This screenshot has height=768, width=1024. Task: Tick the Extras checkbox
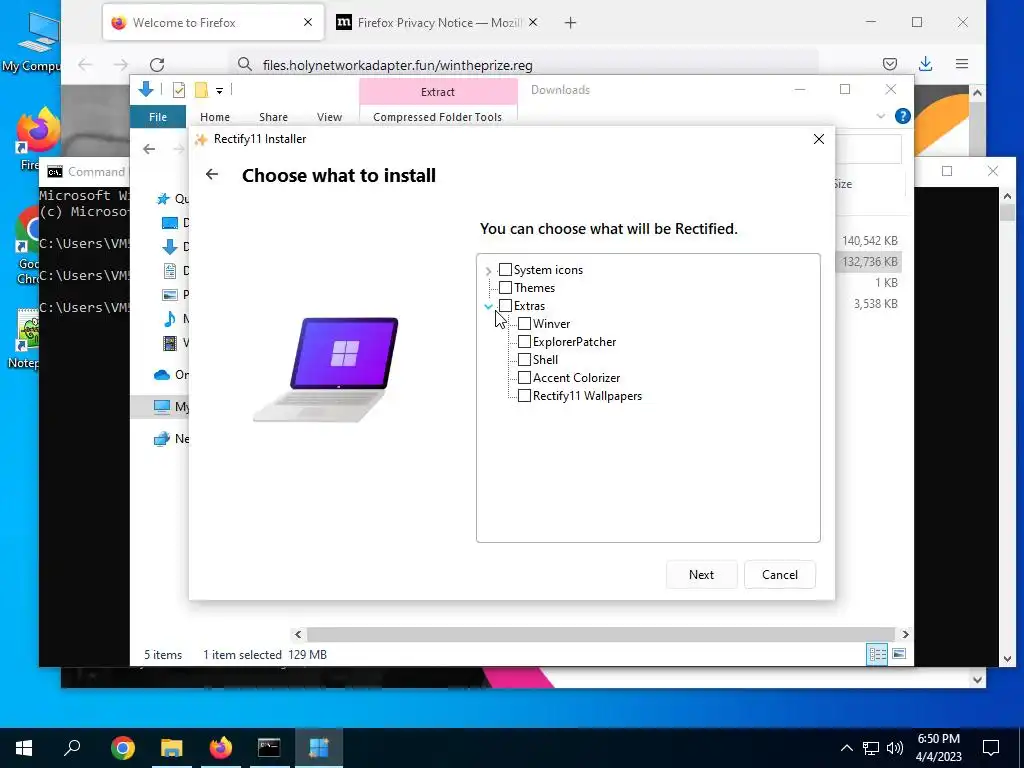pyautogui.click(x=505, y=306)
